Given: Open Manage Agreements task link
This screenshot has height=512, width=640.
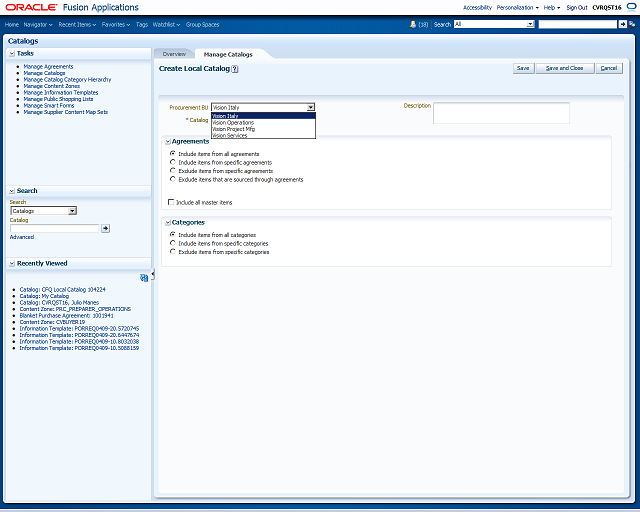Looking at the screenshot, I should tap(48, 67).
